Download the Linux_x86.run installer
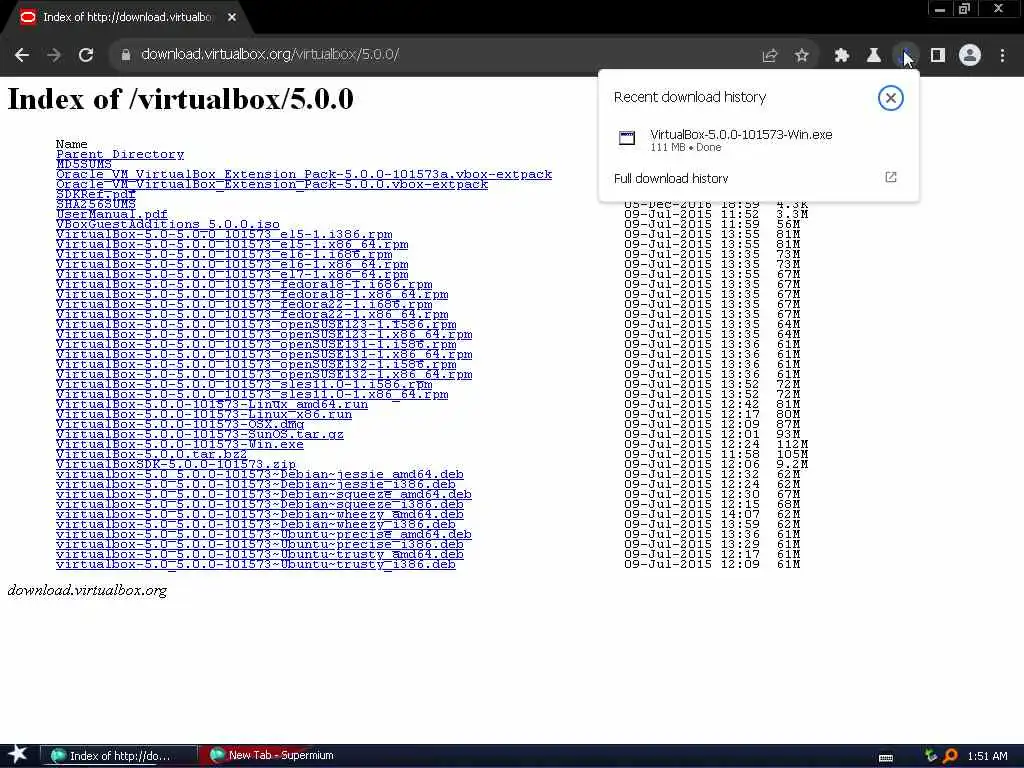1024x768 pixels. click(x=204, y=415)
